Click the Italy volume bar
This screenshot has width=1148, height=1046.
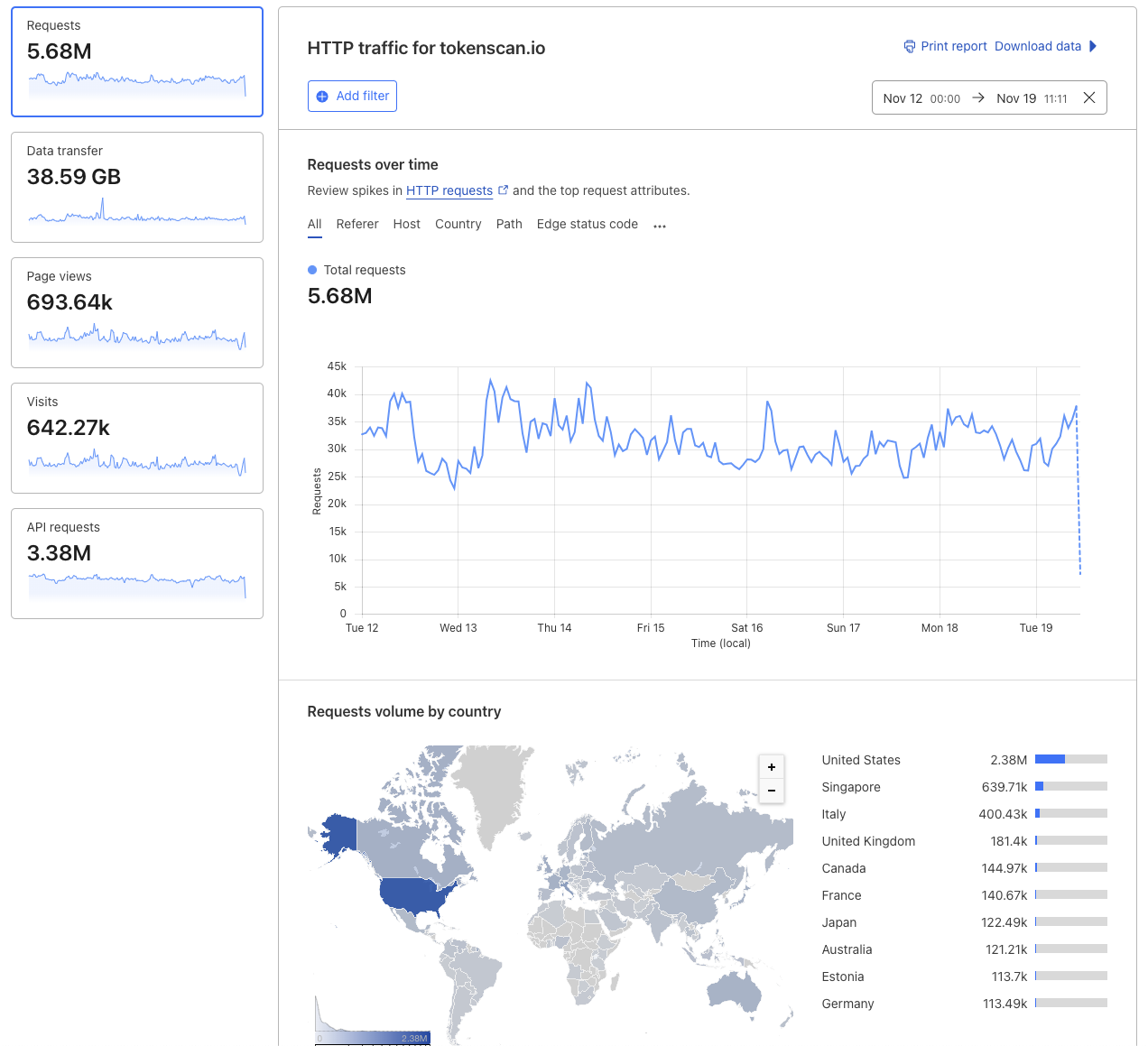pyautogui.click(x=1071, y=813)
